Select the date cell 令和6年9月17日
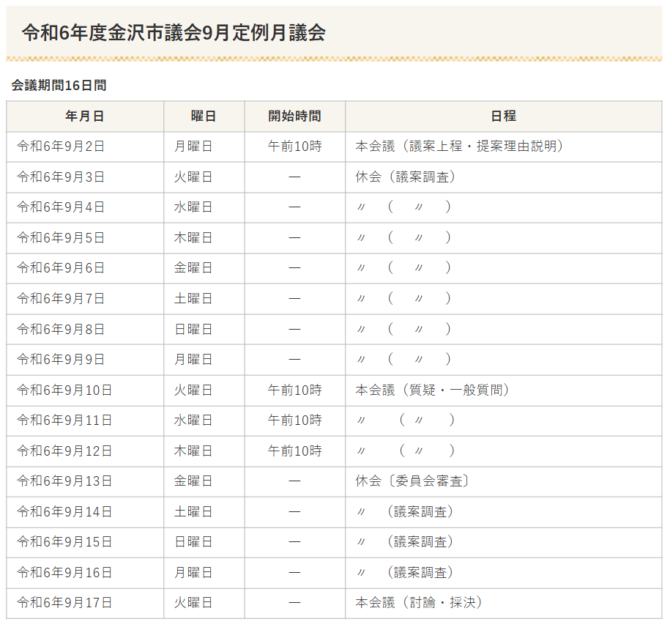 pyautogui.click(x=85, y=603)
